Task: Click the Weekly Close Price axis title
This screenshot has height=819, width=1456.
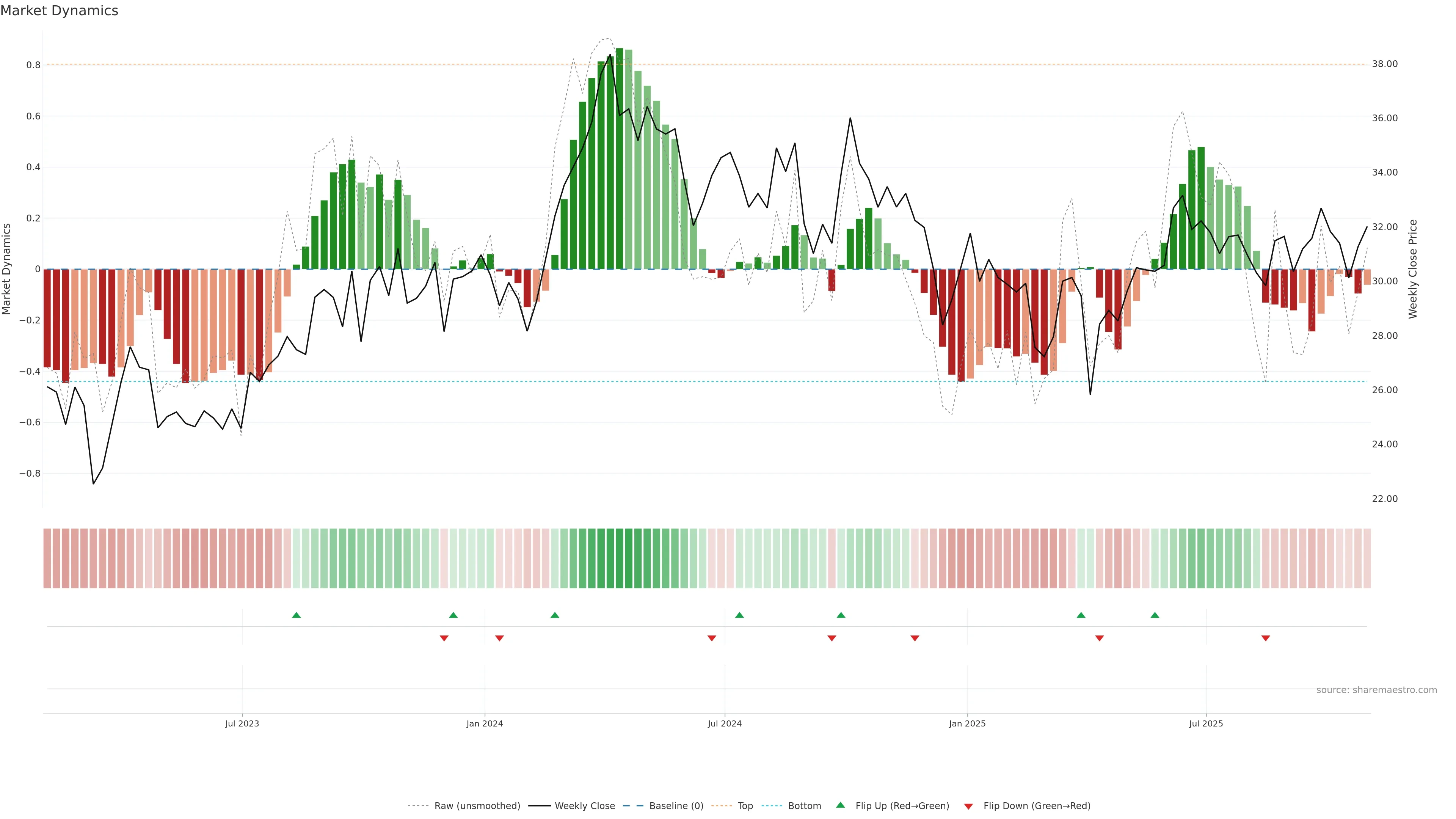Action: [x=1412, y=269]
